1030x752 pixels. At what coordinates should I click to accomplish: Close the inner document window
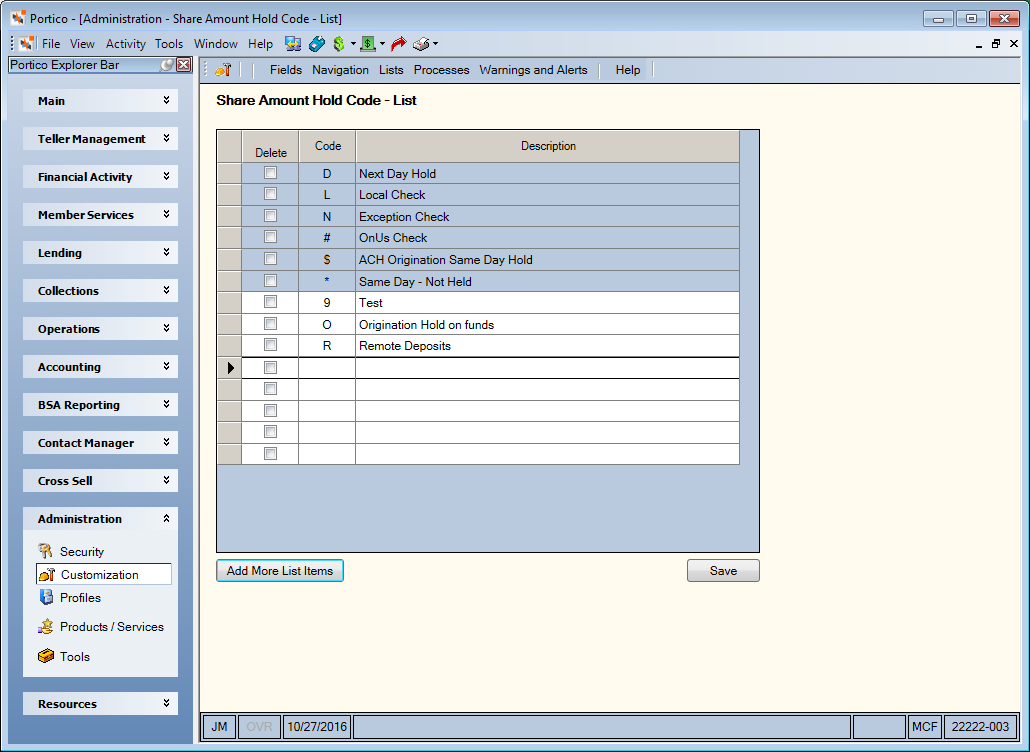(x=1014, y=44)
